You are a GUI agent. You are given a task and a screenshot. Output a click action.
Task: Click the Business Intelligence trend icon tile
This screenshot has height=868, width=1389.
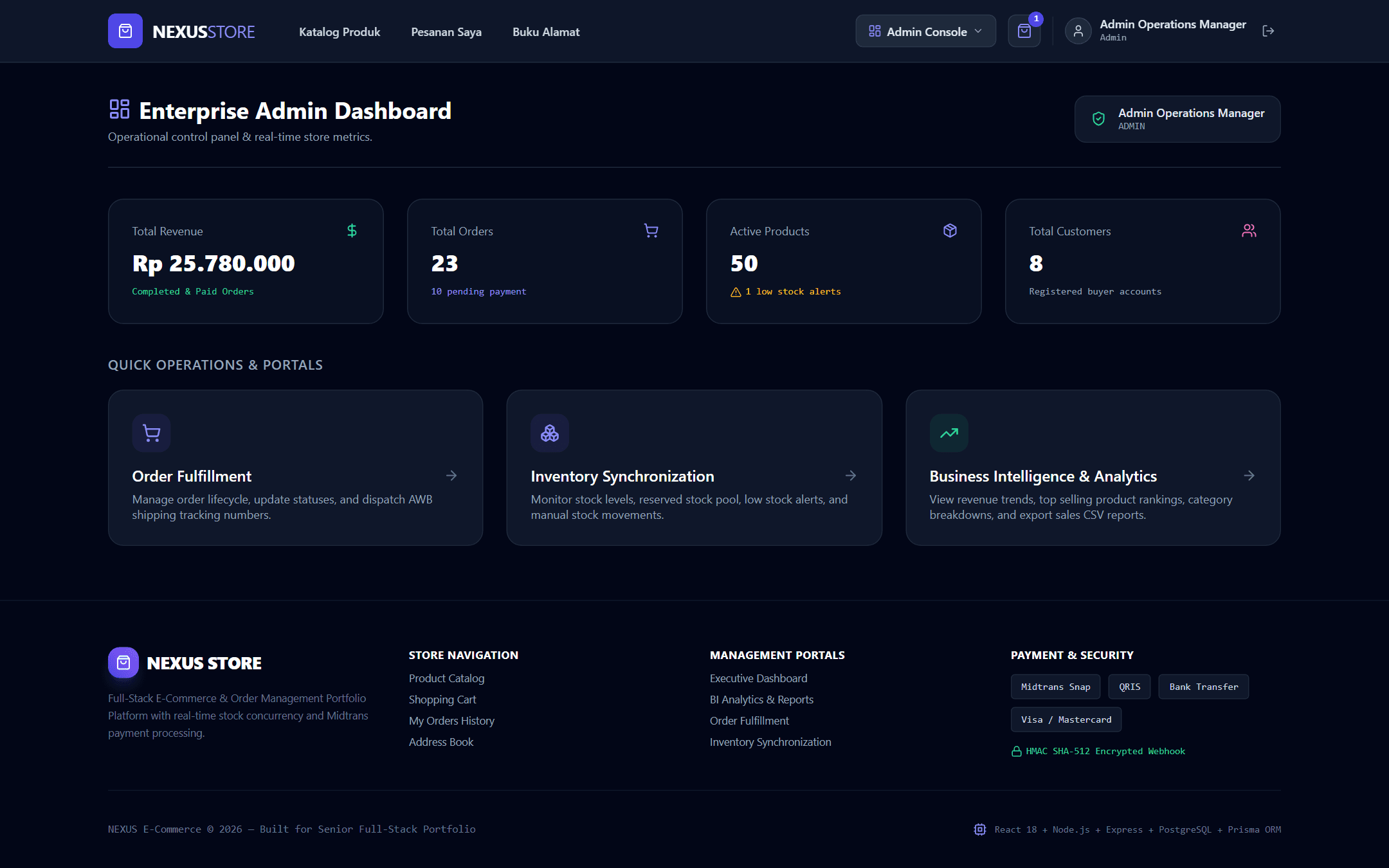[x=949, y=433]
